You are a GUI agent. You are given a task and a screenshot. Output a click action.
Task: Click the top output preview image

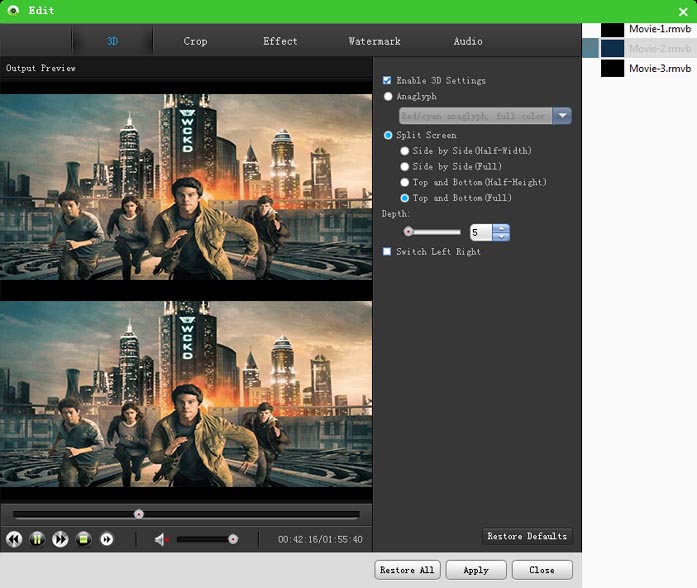click(x=186, y=187)
